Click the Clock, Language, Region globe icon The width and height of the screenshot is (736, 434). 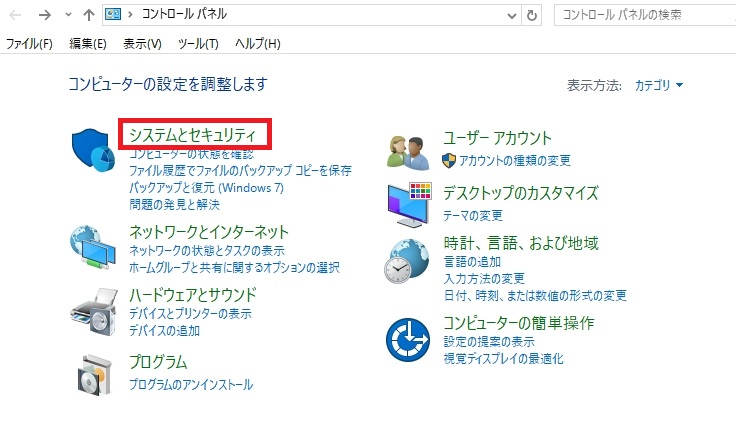(406, 261)
